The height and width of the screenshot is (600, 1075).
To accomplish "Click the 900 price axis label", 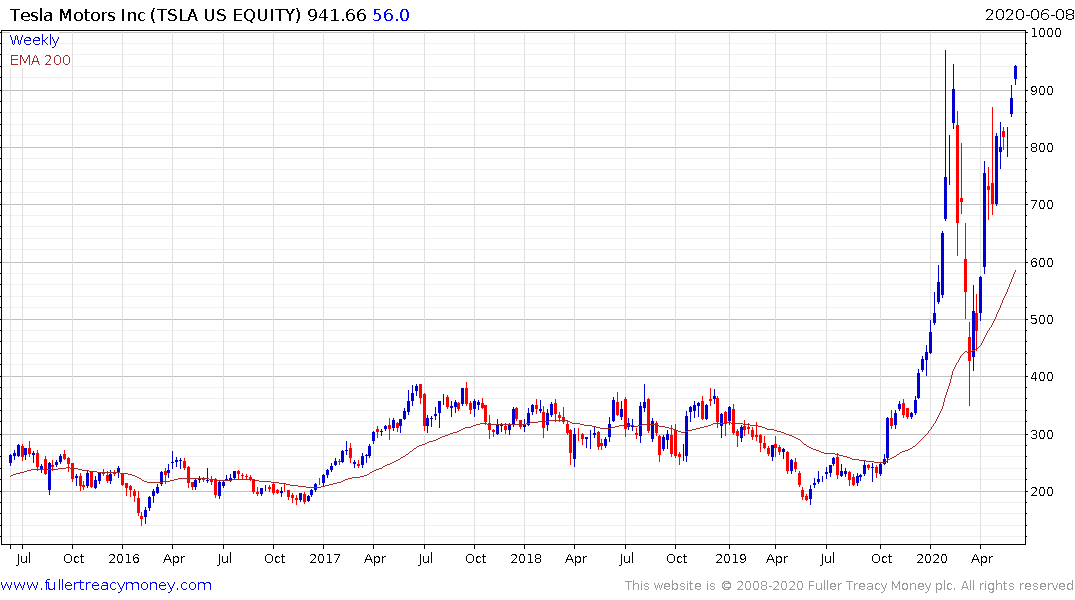I will click(1042, 91).
